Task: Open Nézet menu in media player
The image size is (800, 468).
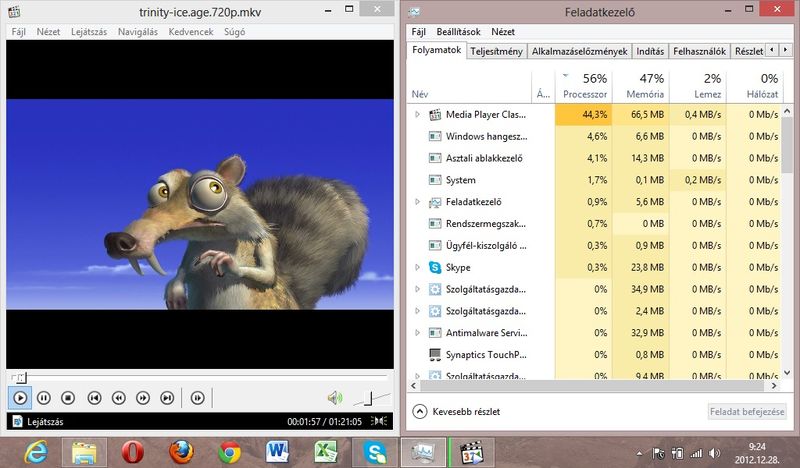Action: (x=48, y=32)
